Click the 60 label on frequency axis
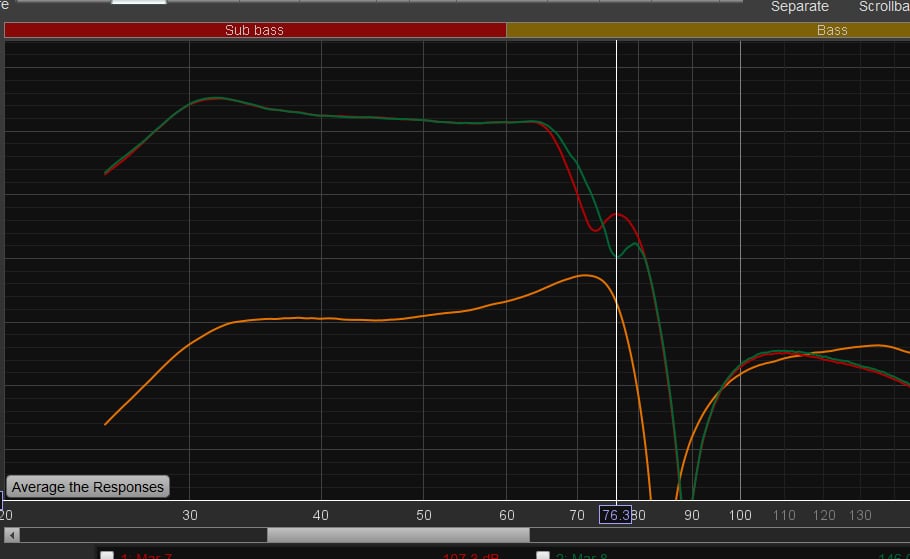The height and width of the screenshot is (559, 910). pos(507,515)
